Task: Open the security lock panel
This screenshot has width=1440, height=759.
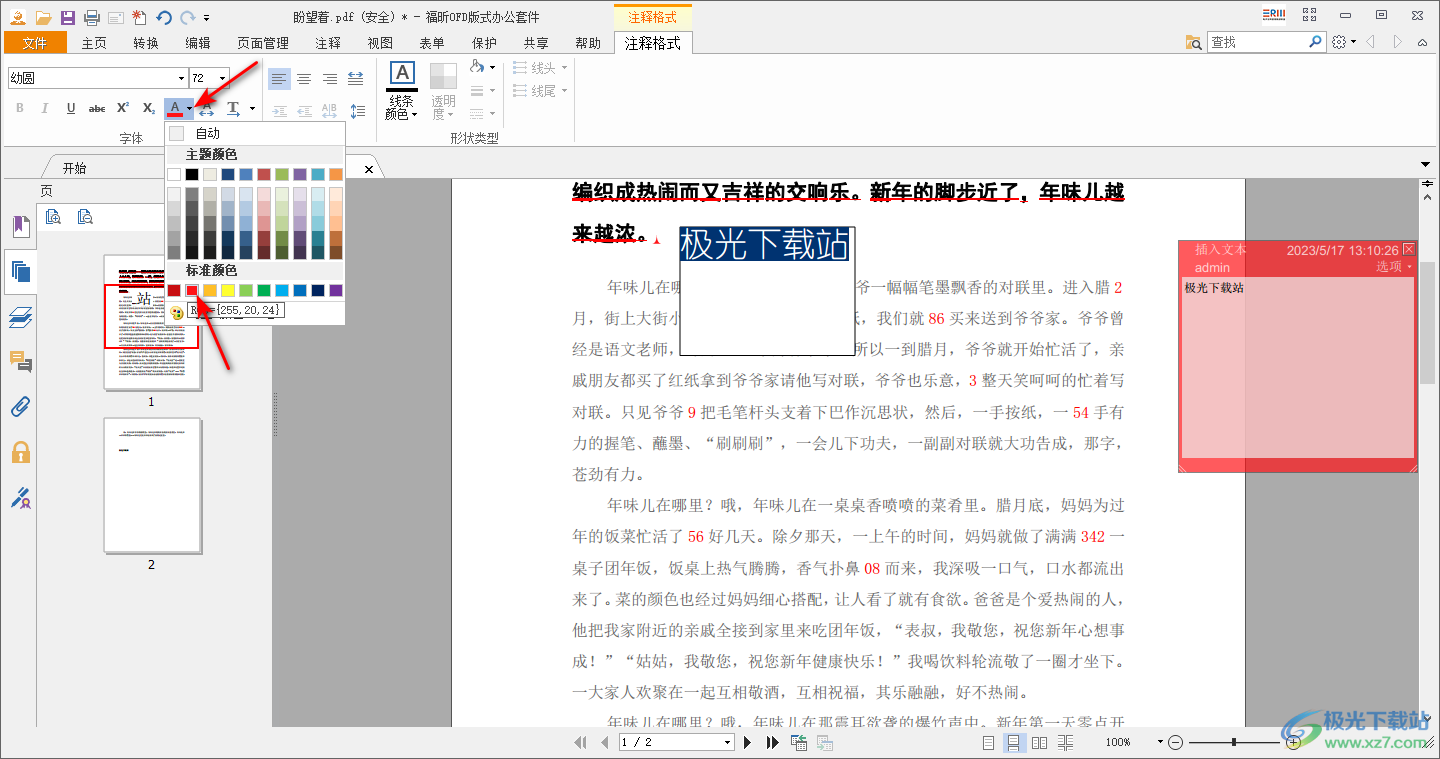Action: (21, 451)
